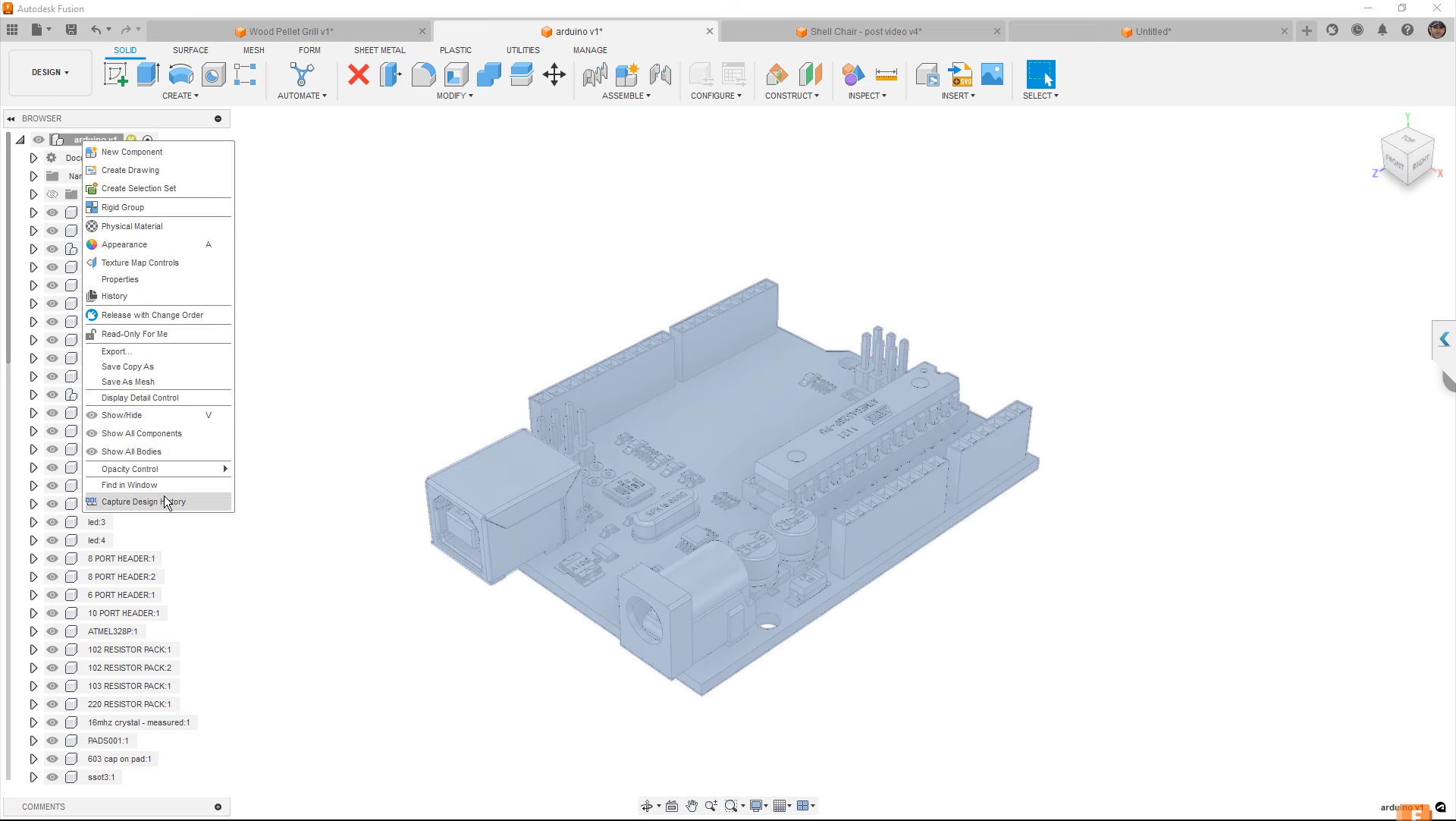Switch to Wood Pellet Grill v1 document tab
This screenshot has height=821, width=1456.
point(290,31)
